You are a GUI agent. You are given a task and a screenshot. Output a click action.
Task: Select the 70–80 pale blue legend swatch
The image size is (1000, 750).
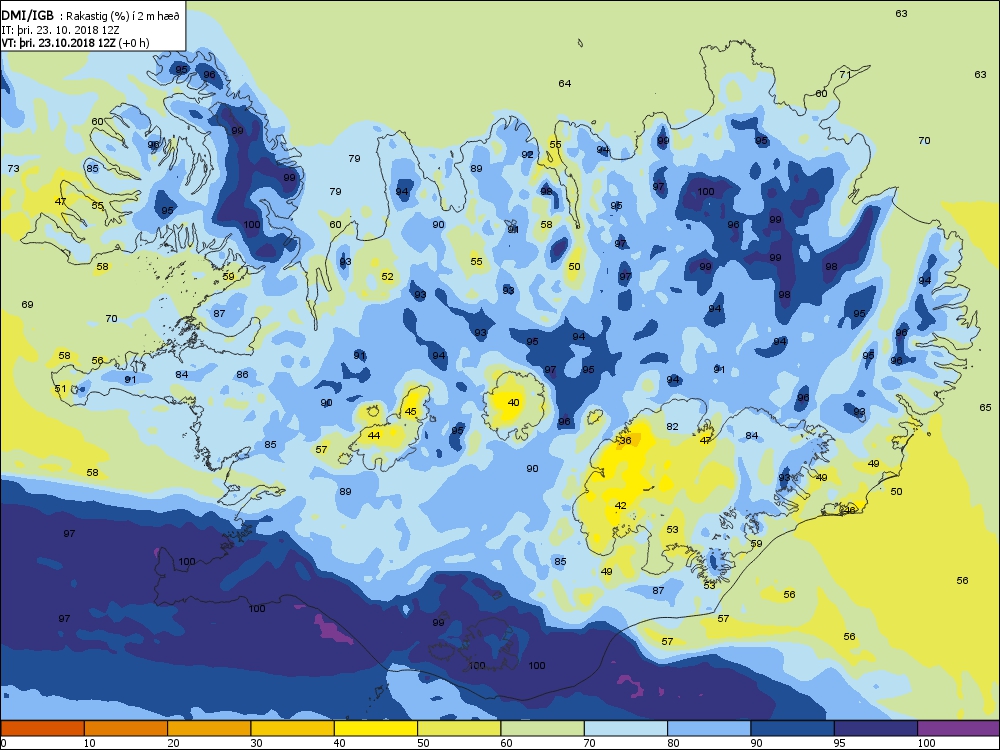pyautogui.click(x=626, y=728)
